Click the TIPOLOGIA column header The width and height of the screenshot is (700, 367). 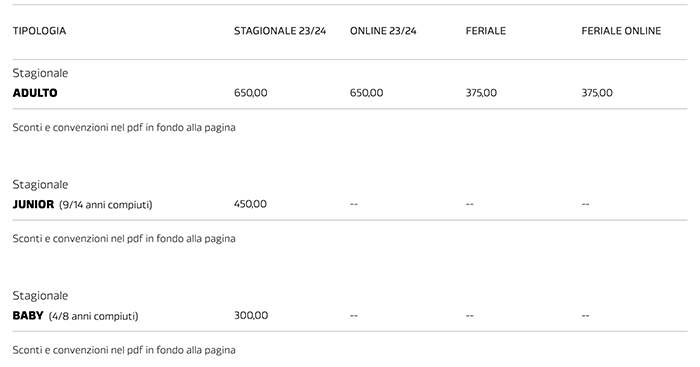point(39,31)
